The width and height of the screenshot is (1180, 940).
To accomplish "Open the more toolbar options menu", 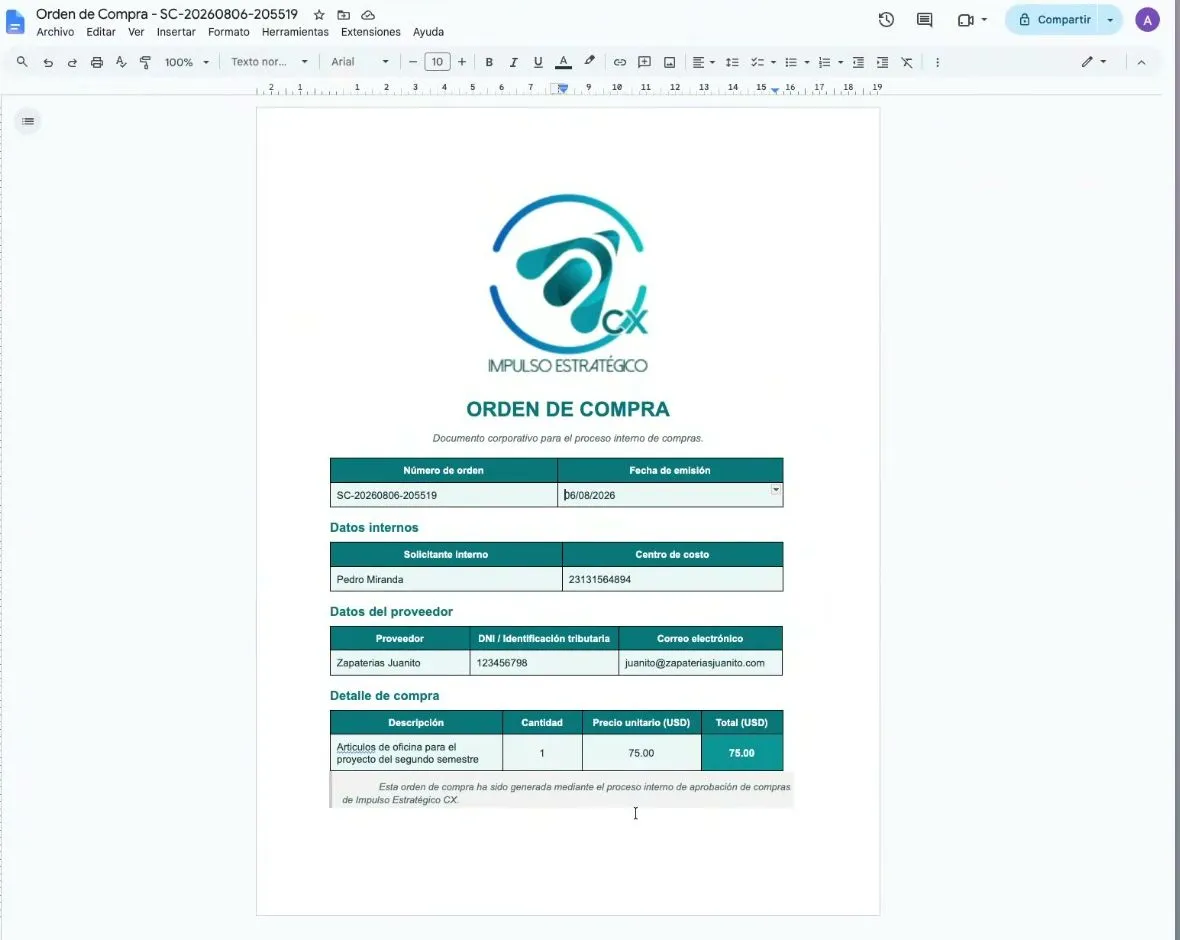I will coord(937,62).
